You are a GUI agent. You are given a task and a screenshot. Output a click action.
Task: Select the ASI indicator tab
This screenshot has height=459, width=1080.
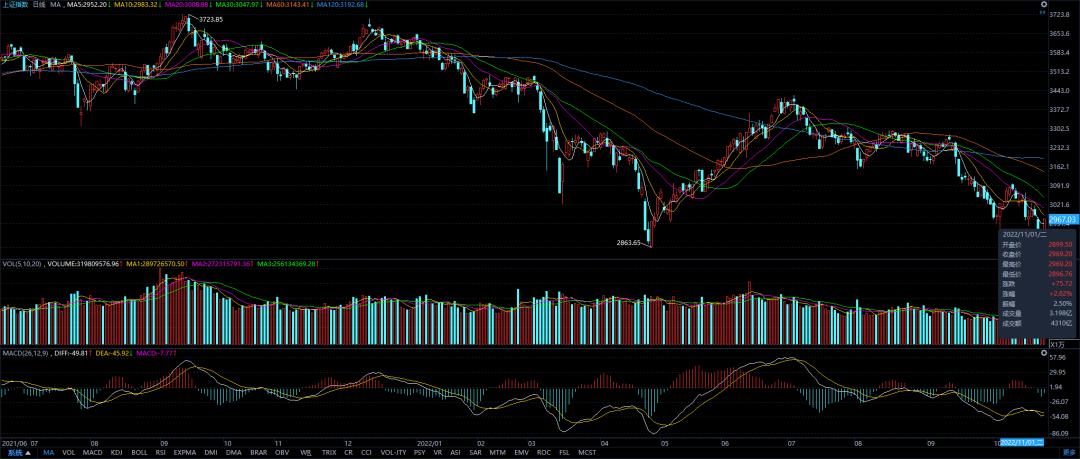[x=455, y=453]
